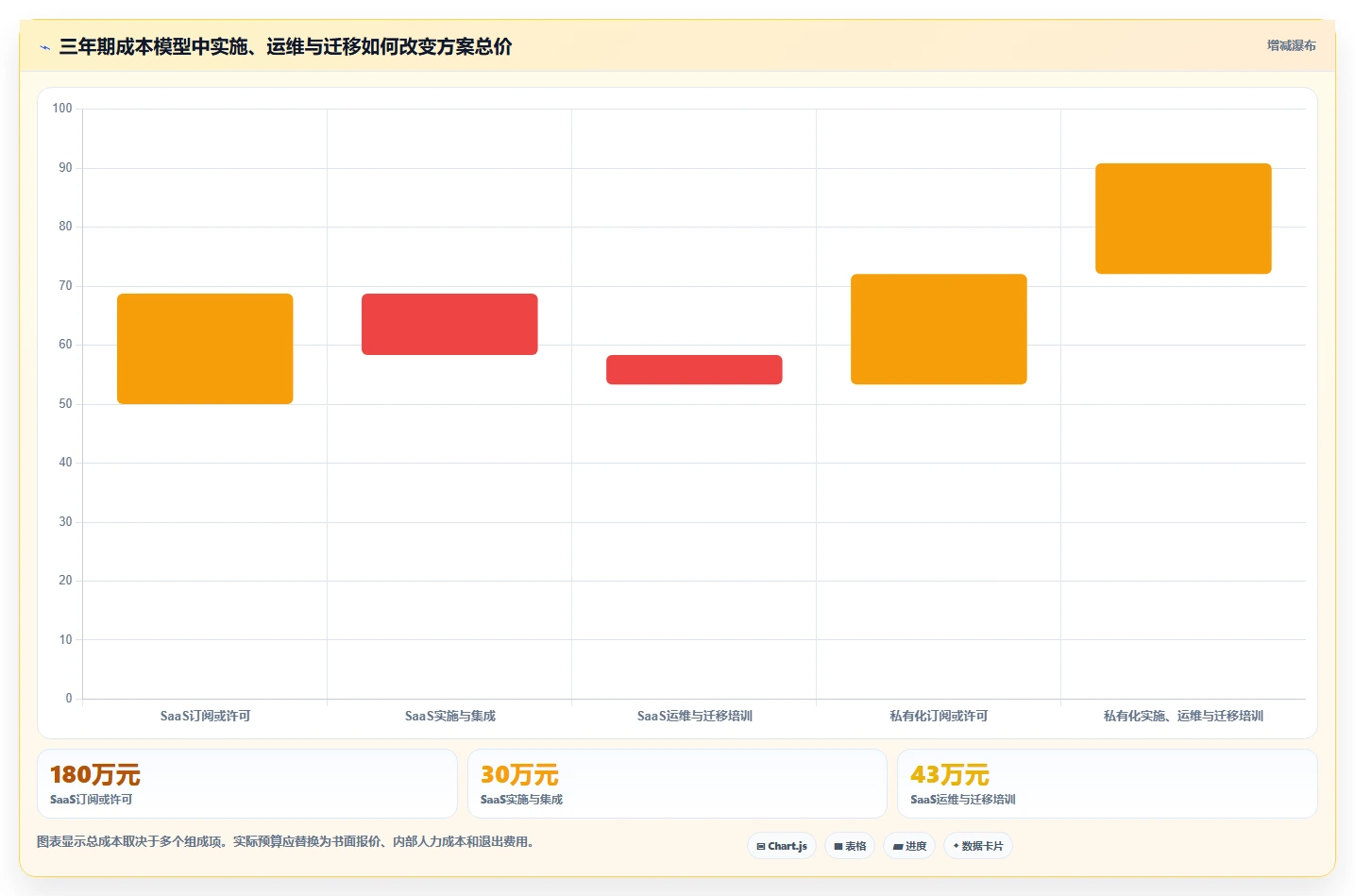The width and height of the screenshot is (1355, 896).
Task: Select the Chart.js pill tag
Action: [782, 846]
